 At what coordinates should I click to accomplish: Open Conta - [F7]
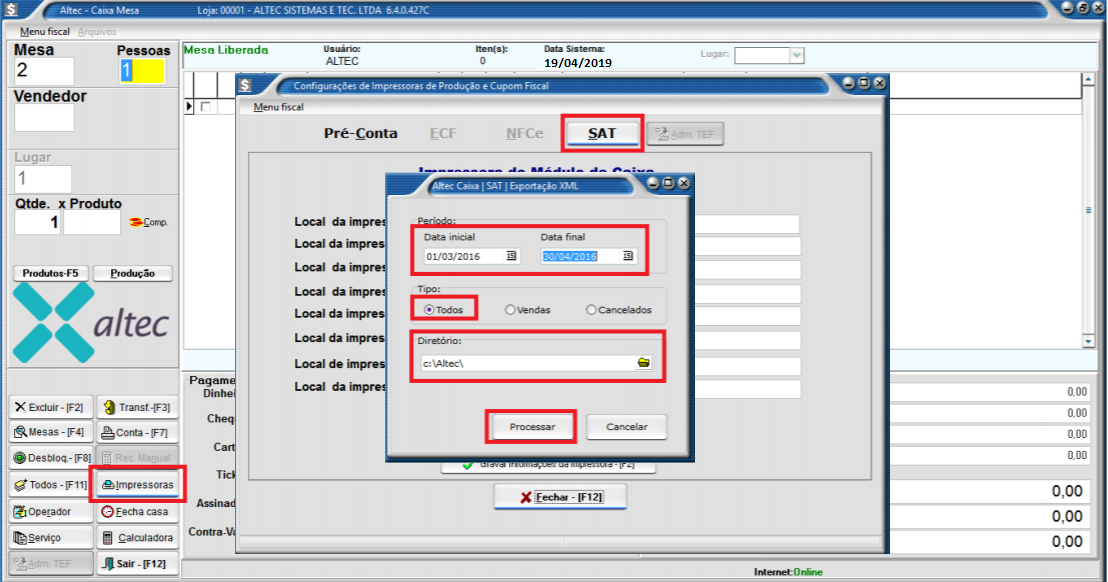[137, 432]
